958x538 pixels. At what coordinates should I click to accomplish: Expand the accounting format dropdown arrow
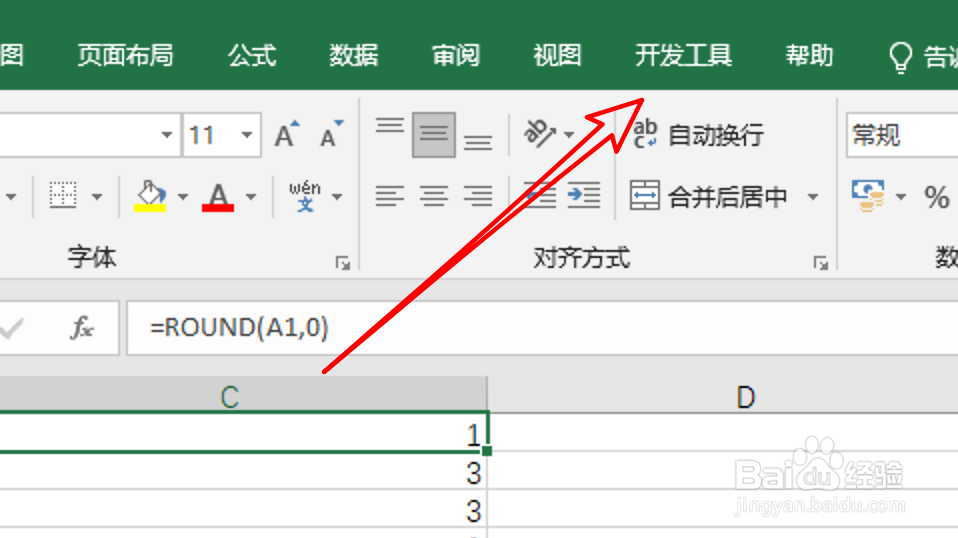tap(901, 197)
